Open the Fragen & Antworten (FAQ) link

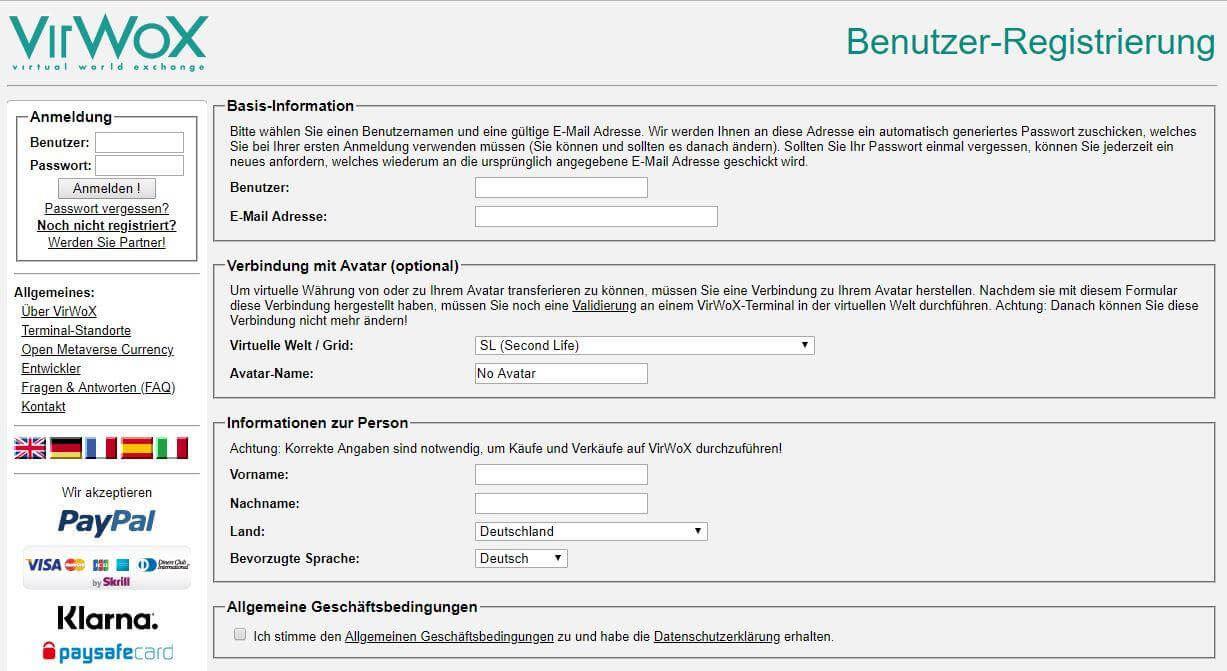[x=98, y=387]
